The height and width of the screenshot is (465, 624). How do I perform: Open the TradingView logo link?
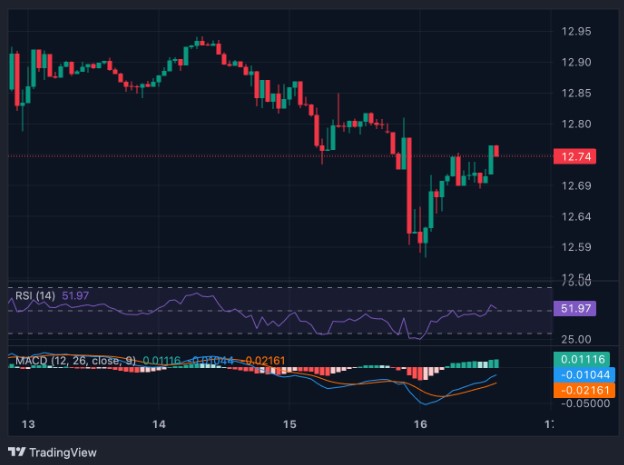coord(52,452)
